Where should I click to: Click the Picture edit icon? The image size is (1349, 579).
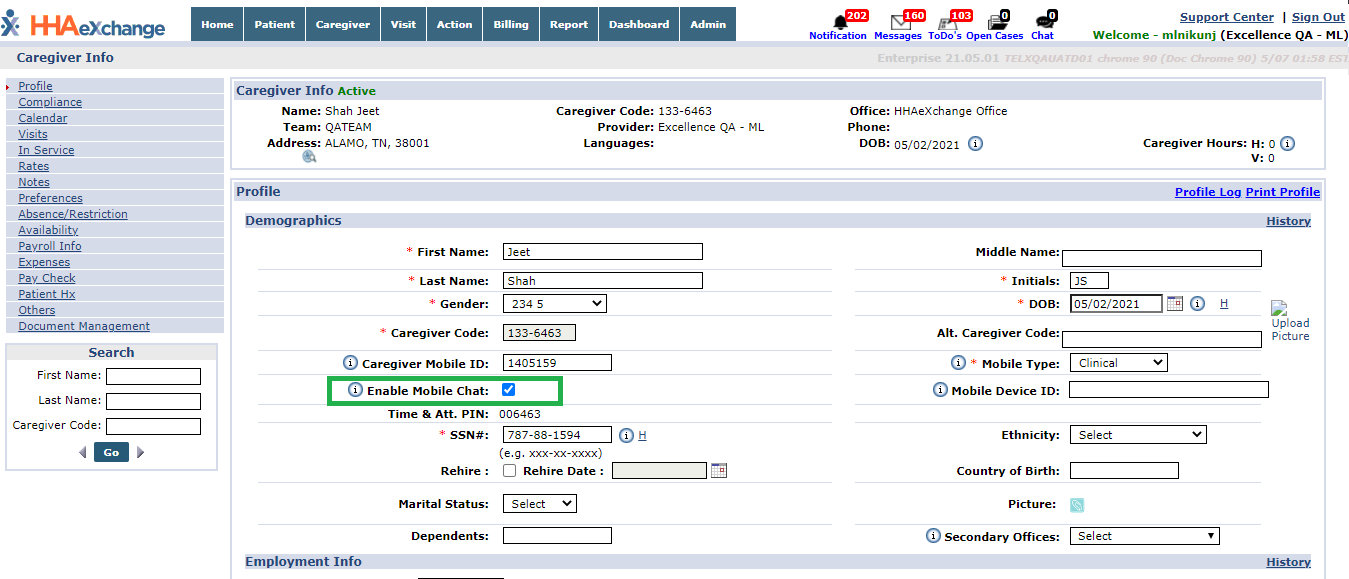pyautogui.click(x=1077, y=505)
